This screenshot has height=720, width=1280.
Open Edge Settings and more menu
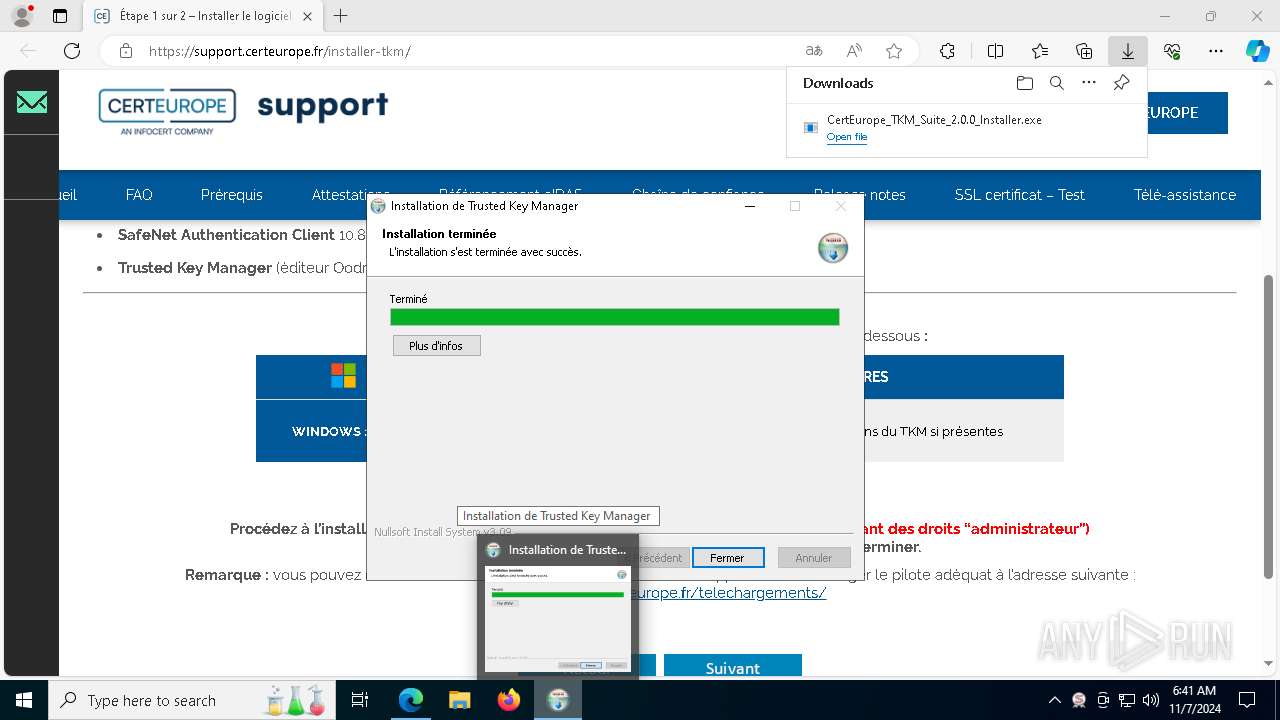click(x=1216, y=51)
